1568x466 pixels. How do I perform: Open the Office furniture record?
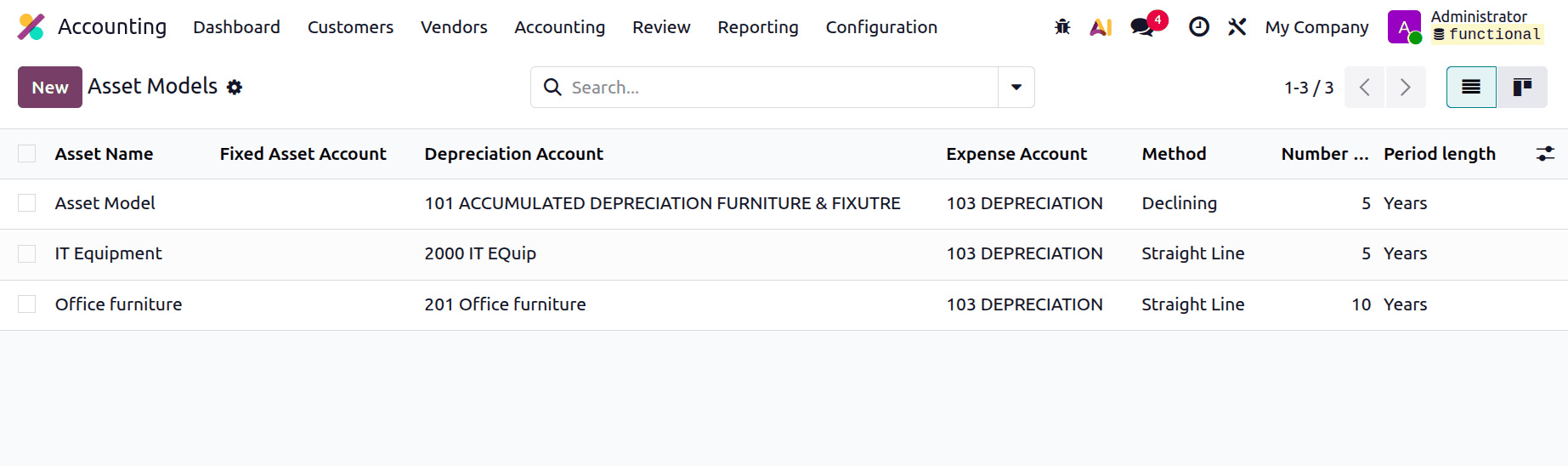[x=118, y=304]
